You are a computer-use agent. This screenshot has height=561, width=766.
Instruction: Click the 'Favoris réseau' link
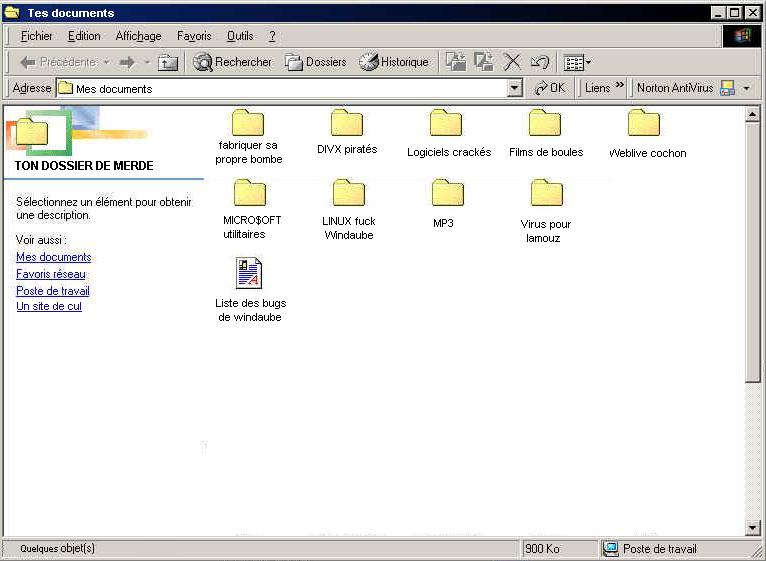click(51, 274)
